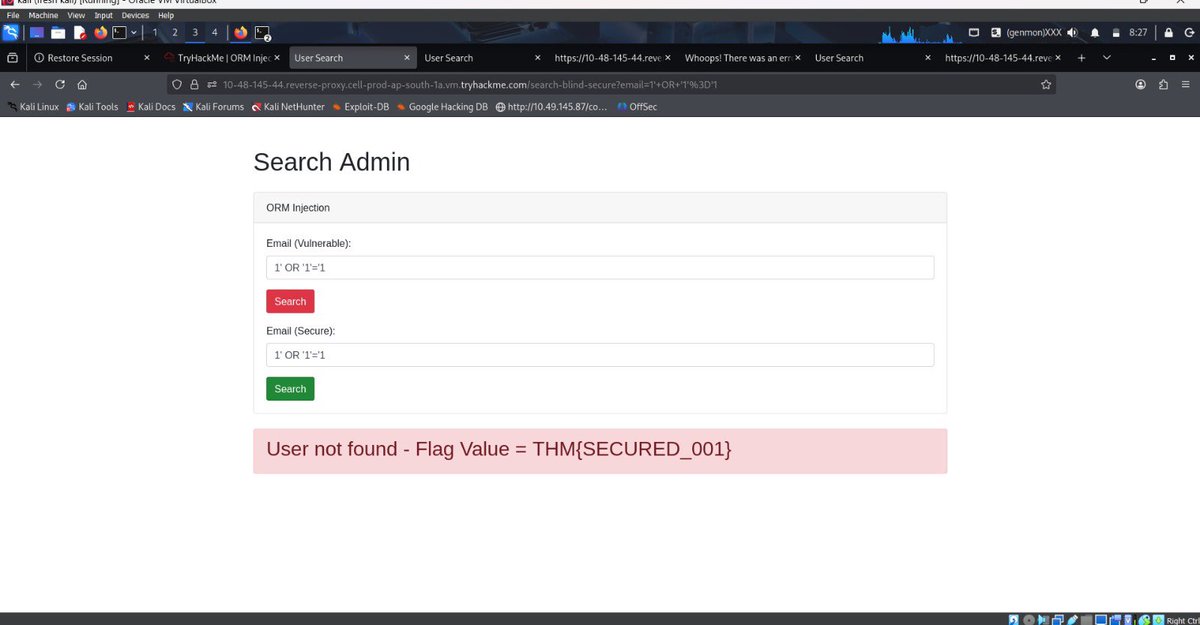This screenshot has width=1200, height=625.
Task: Click the green Search button
Action: (x=290, y=389)
